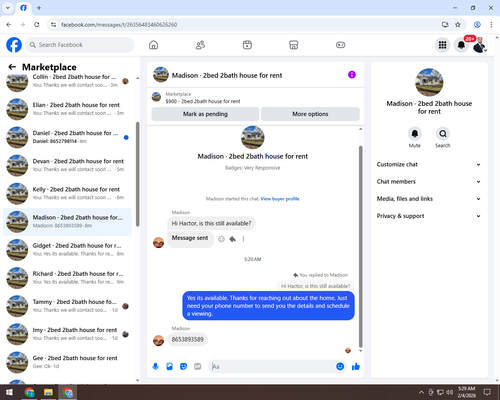500x400 pixels.
Task: Open Collin conversation
Action: click(x=67, y=81)
